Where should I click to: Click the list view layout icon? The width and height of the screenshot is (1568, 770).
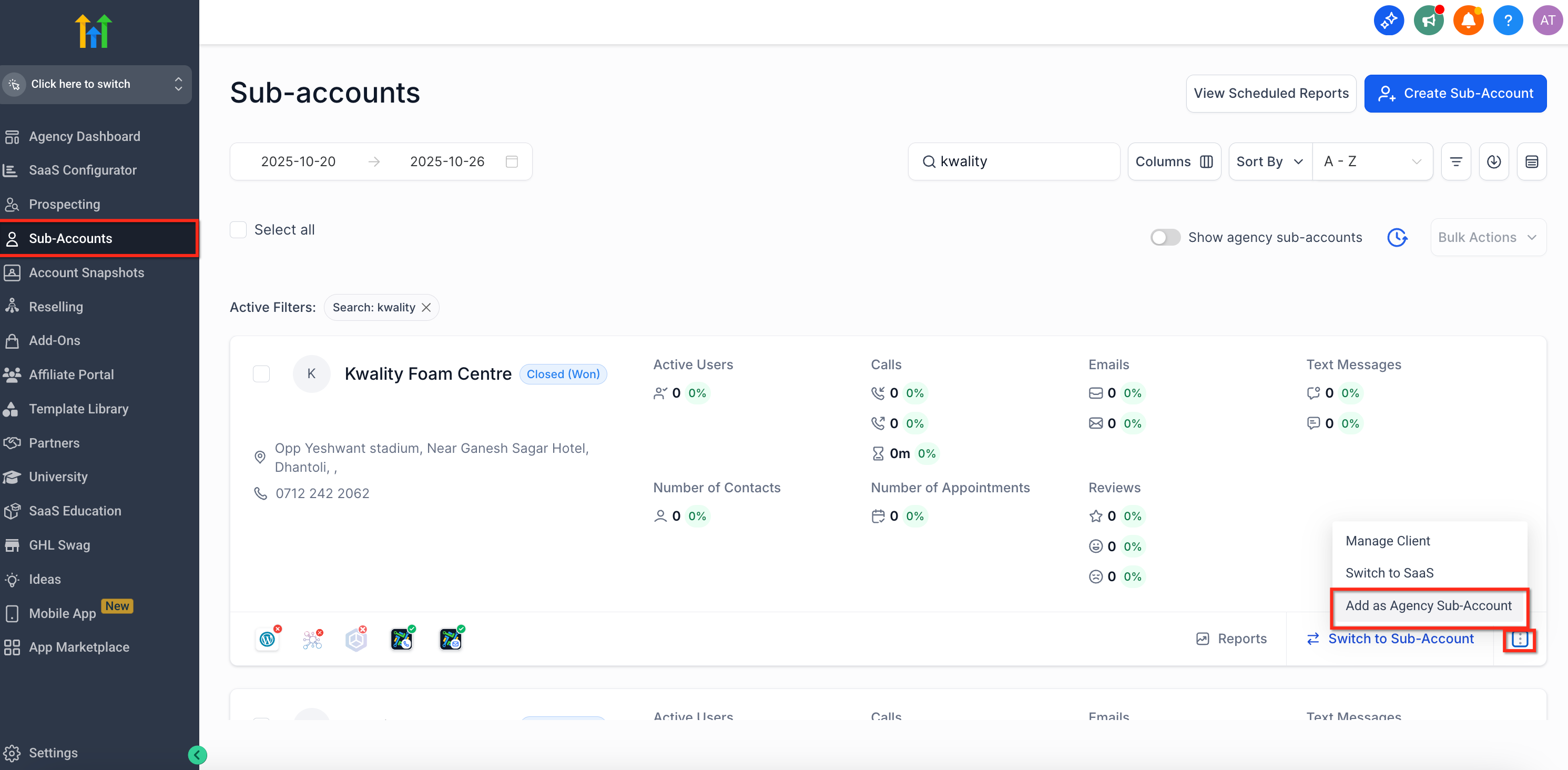[1532, 161]
